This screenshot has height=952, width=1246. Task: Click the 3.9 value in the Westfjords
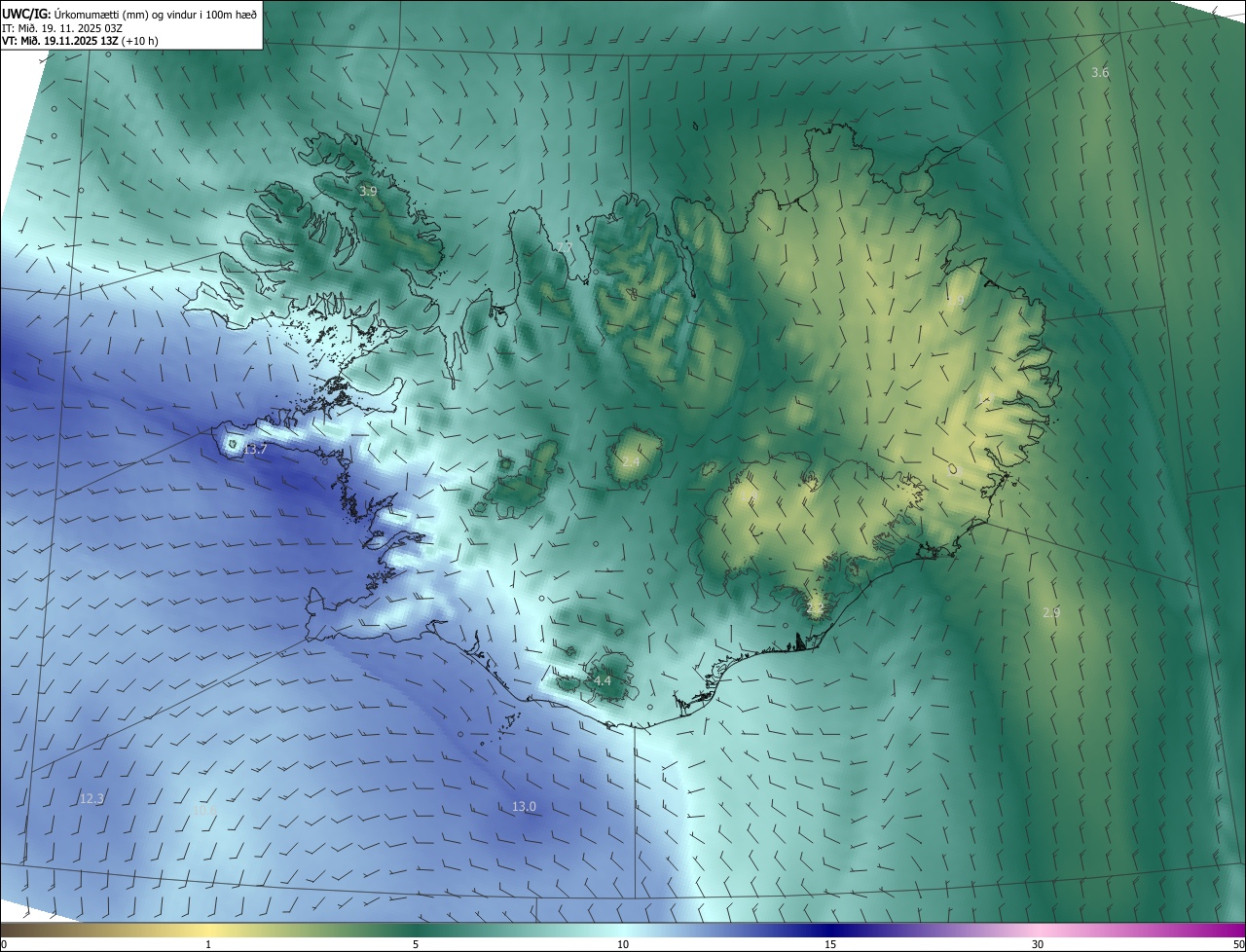[368, 192]
